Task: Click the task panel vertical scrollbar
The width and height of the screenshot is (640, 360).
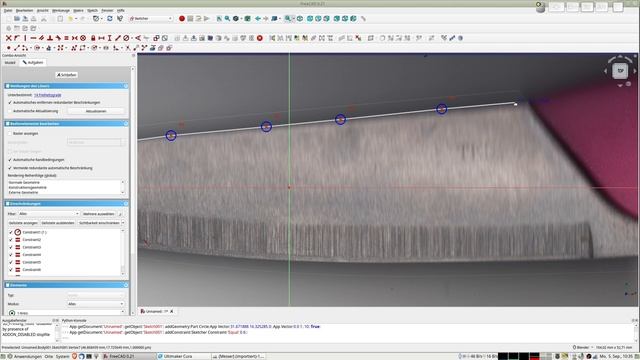Action: pos(132,191)
